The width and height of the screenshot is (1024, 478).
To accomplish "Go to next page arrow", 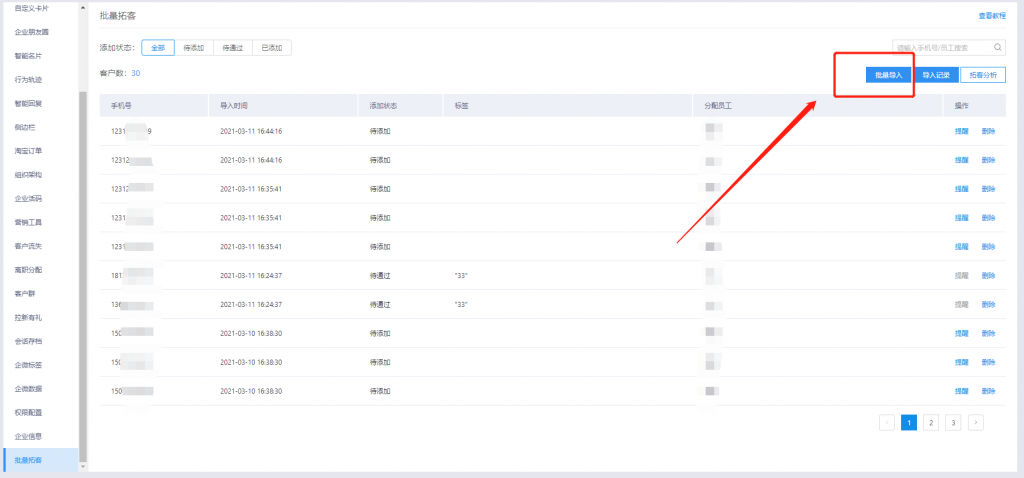I will 976,422.
